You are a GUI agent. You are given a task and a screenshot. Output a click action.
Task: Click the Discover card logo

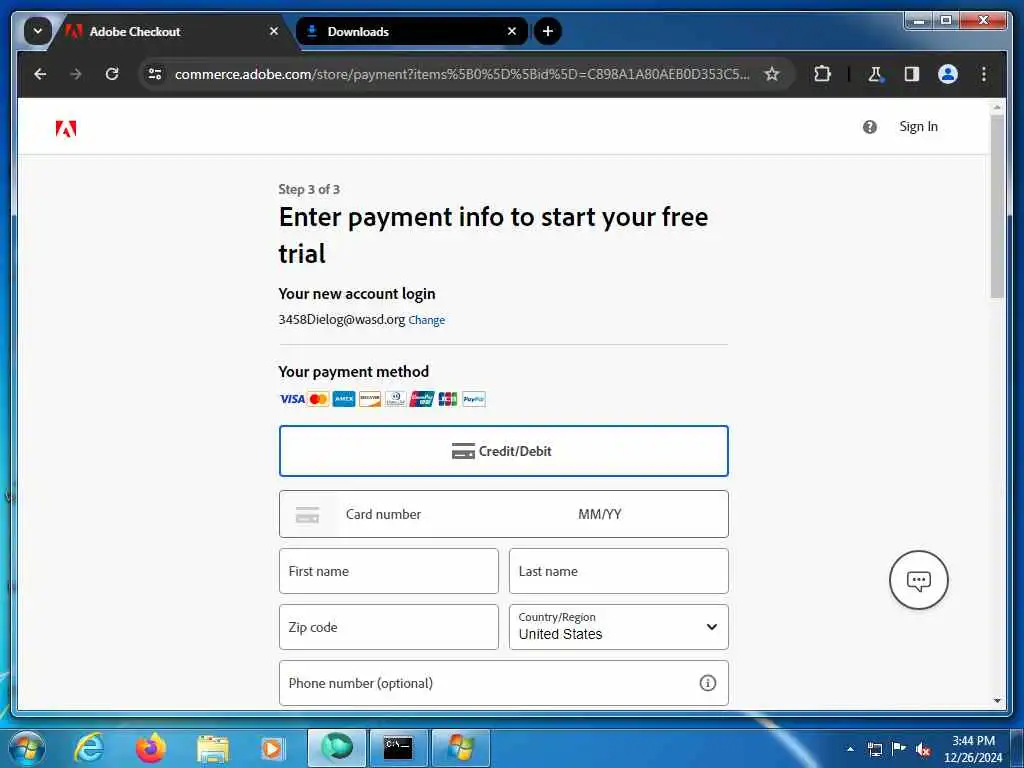click(x=370, y=399)
